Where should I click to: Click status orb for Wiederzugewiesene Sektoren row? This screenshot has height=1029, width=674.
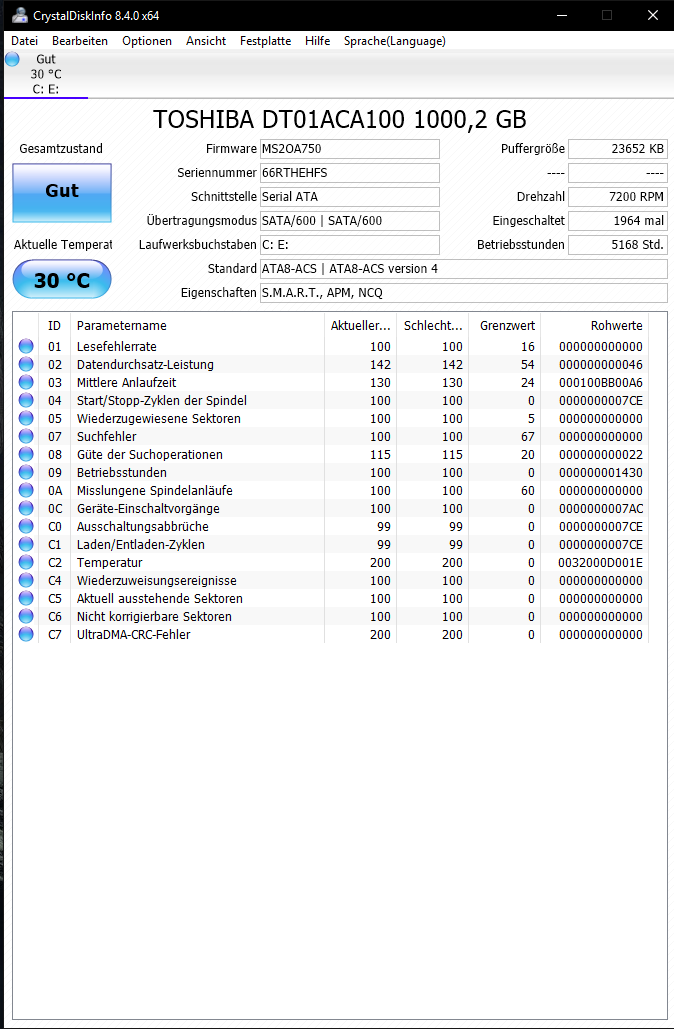(x=26, y=419)
